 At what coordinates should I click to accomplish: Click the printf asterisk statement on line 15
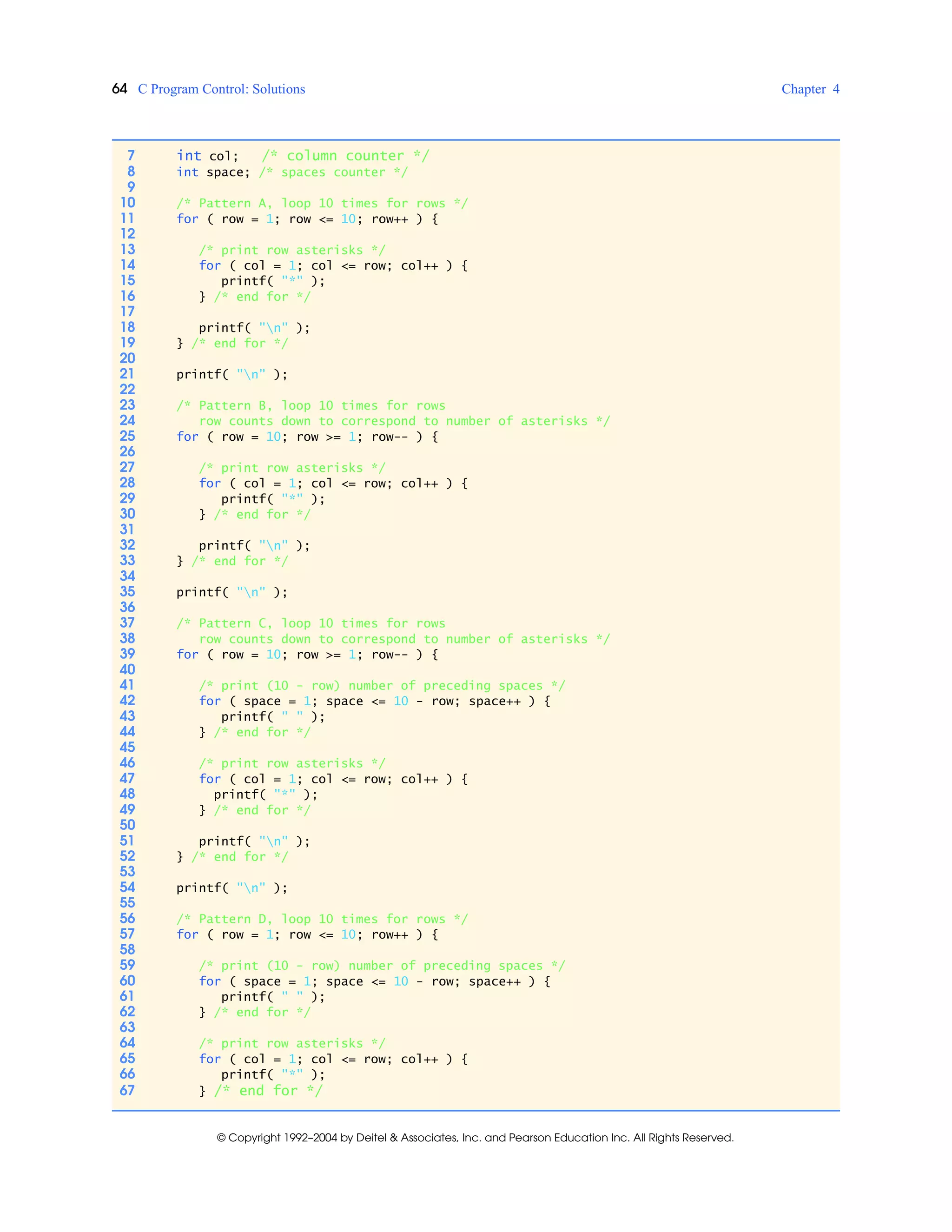tap(272, 281)
